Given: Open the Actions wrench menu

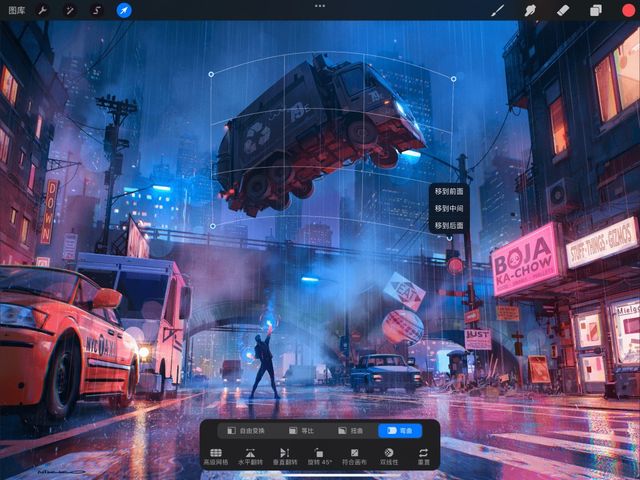Looking at the screenshot, I should coord(42,10).
